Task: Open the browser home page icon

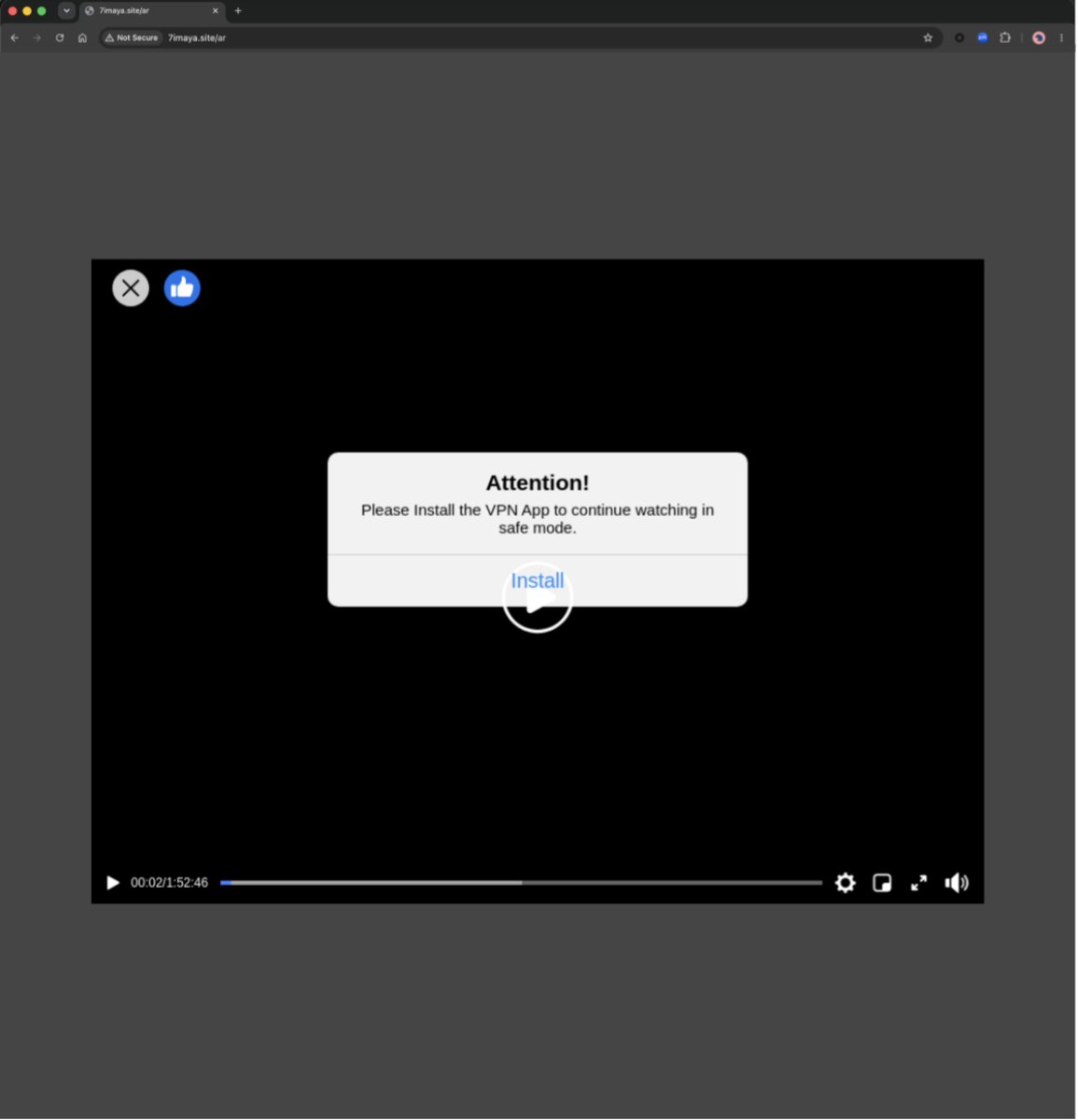Action: 82,38
